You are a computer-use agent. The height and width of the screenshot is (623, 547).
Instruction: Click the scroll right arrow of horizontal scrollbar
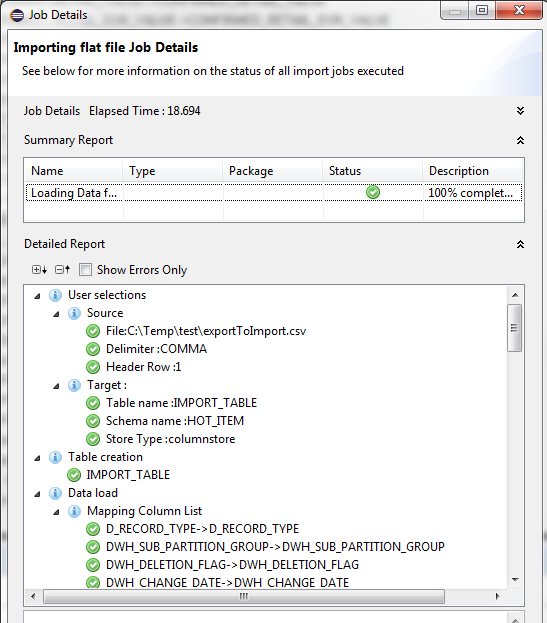tap(497, 596)
